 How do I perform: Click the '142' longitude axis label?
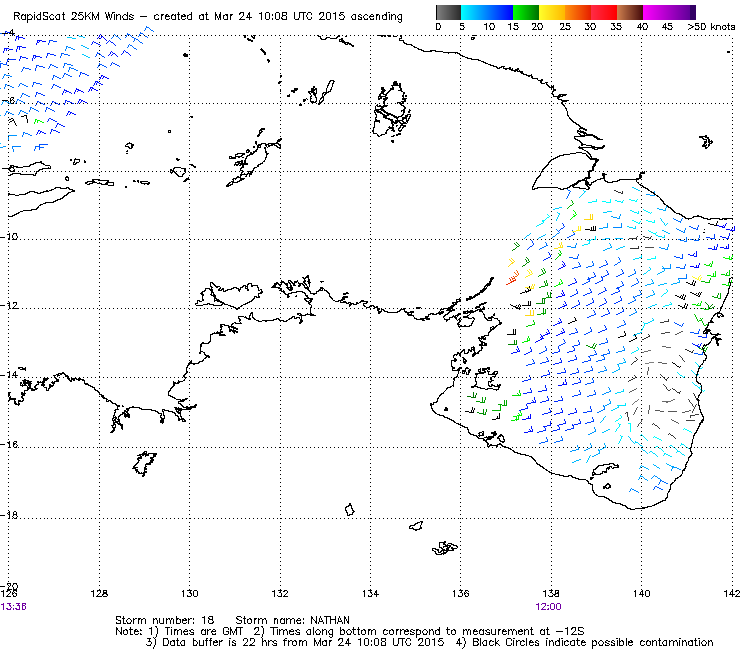pyautogui.click(x=732, y=593)
